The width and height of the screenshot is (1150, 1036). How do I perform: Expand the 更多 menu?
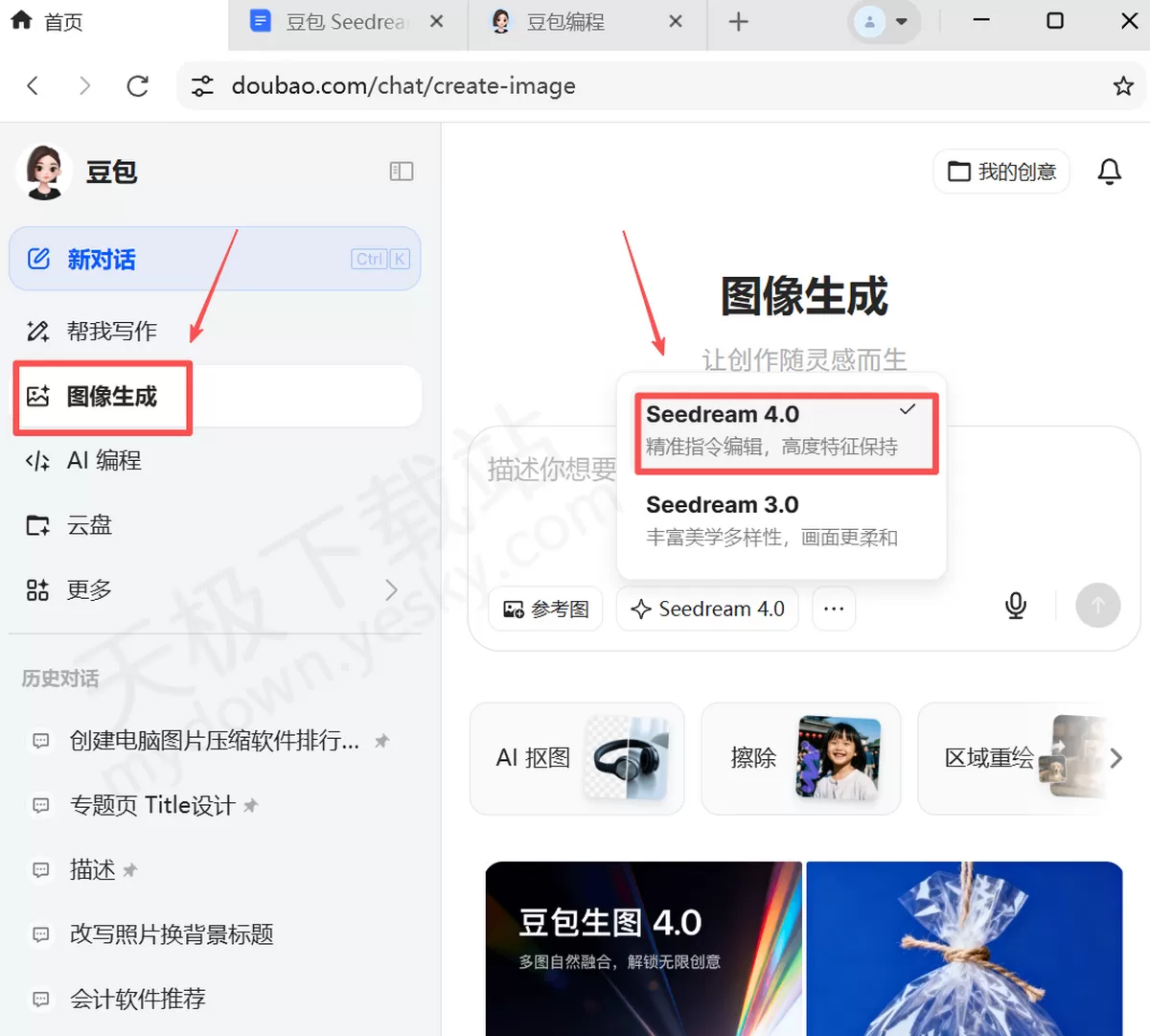(x=215, y=590)
